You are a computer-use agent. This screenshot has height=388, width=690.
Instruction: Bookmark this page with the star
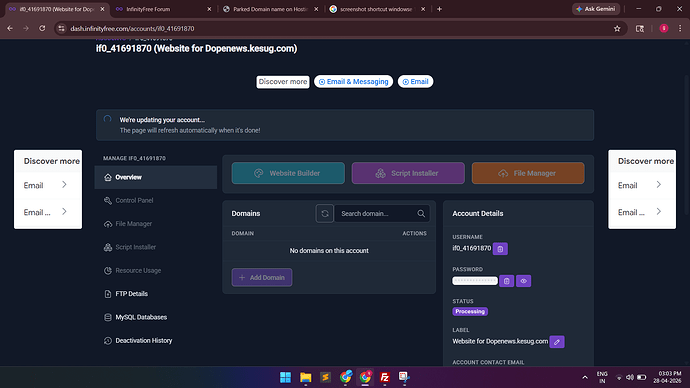(x=617, y=29)
